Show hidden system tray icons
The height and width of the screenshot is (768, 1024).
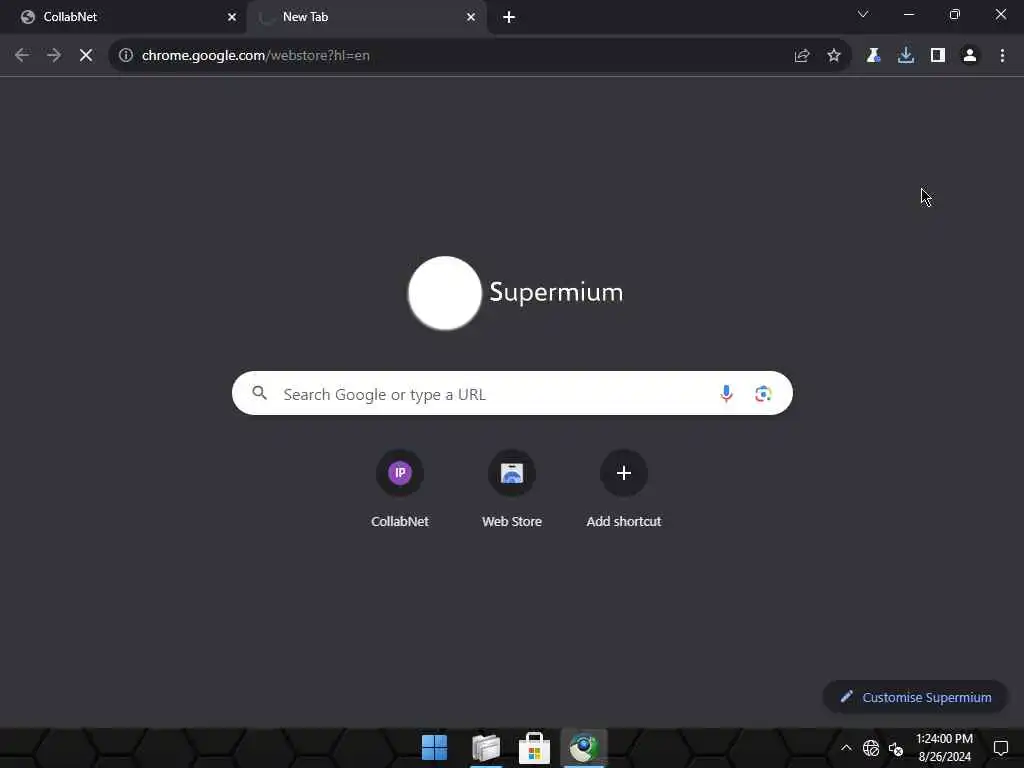click(x=846, y=748)
